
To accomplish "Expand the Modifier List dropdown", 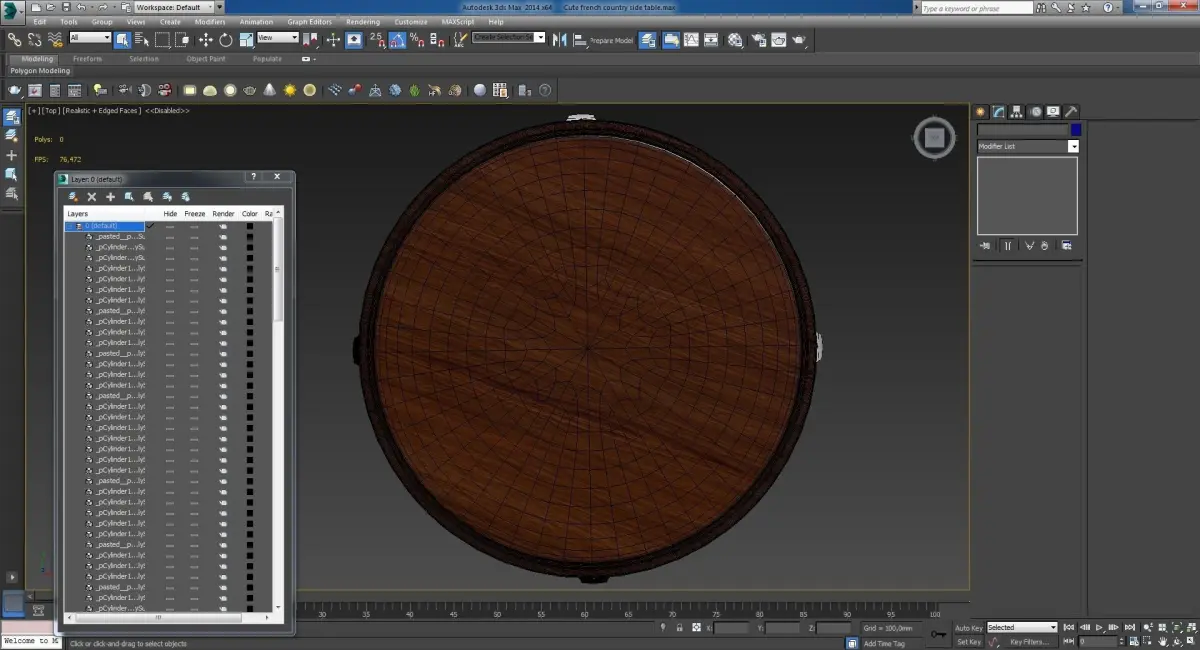I will (1073, 146).
